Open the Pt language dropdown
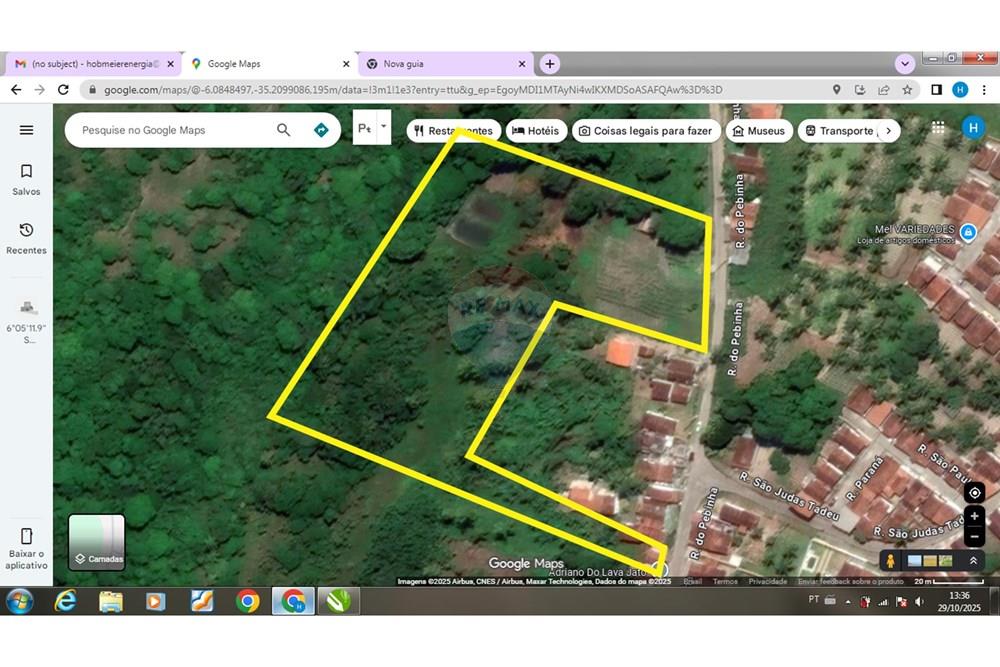Image resolution: width=1000 pixels, height=667 pixels. pyautogui.click(x=372, y=129)
